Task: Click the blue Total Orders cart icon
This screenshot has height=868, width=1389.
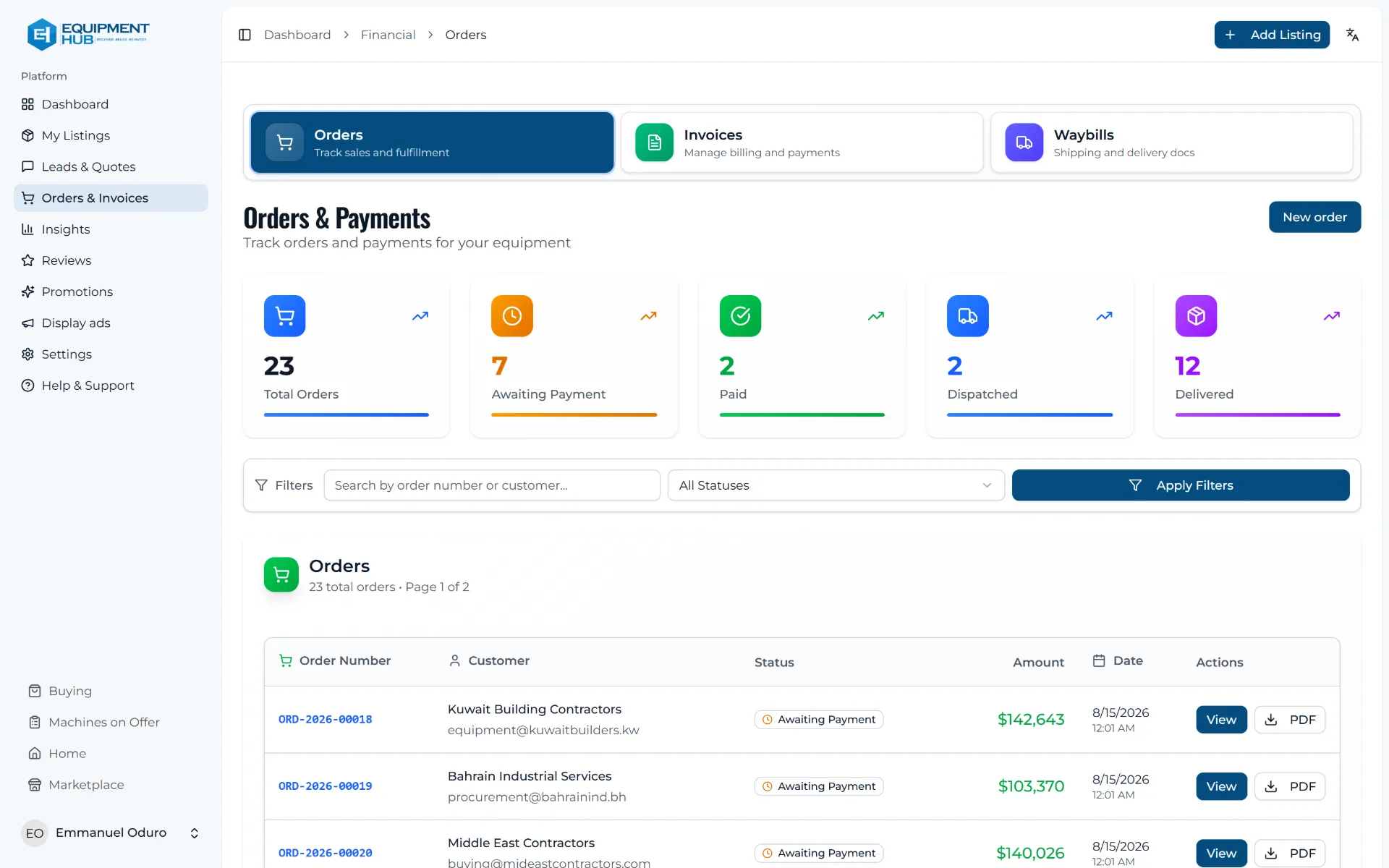Action: 284,316
